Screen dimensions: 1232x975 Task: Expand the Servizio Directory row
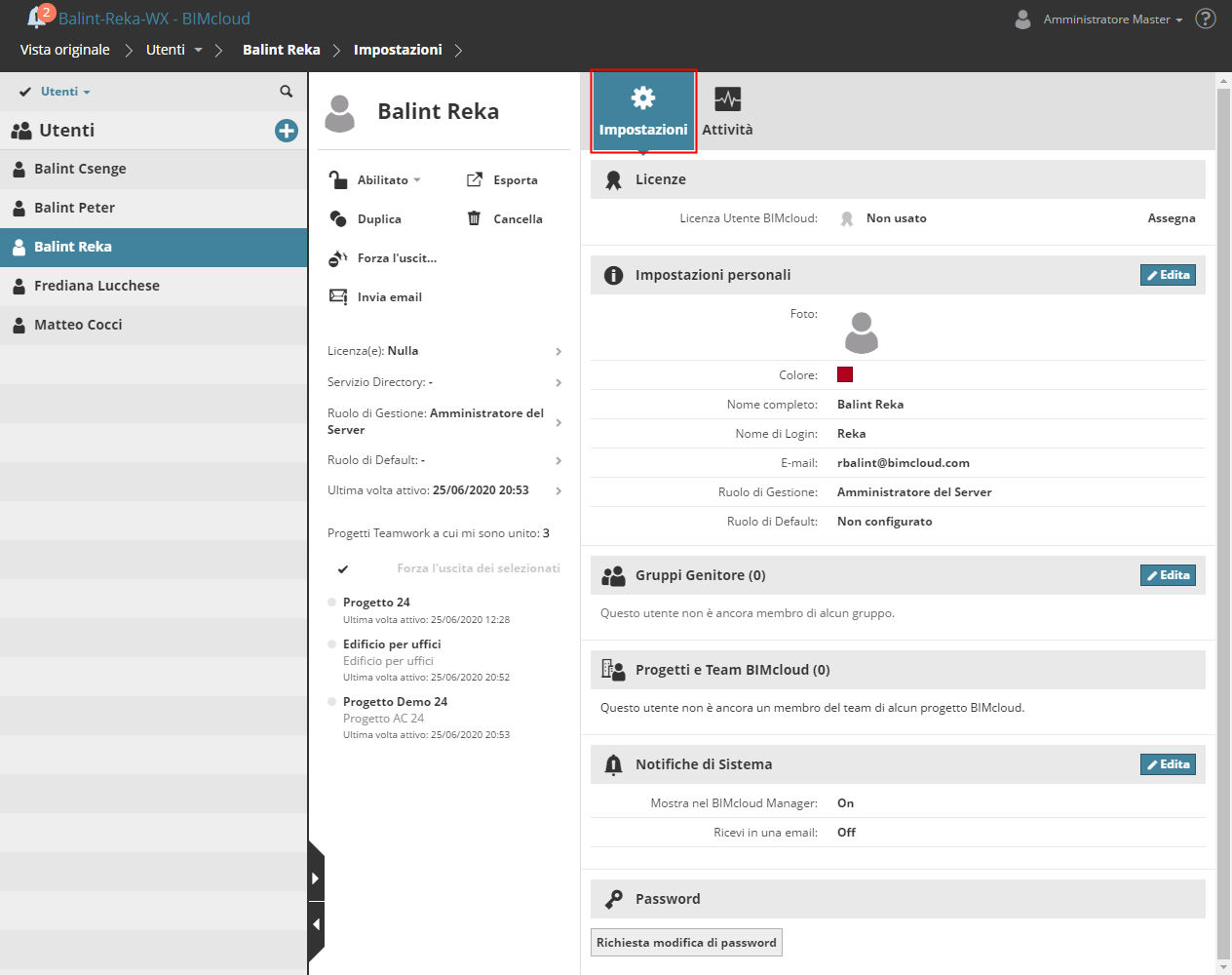click(x=445, y=382)
